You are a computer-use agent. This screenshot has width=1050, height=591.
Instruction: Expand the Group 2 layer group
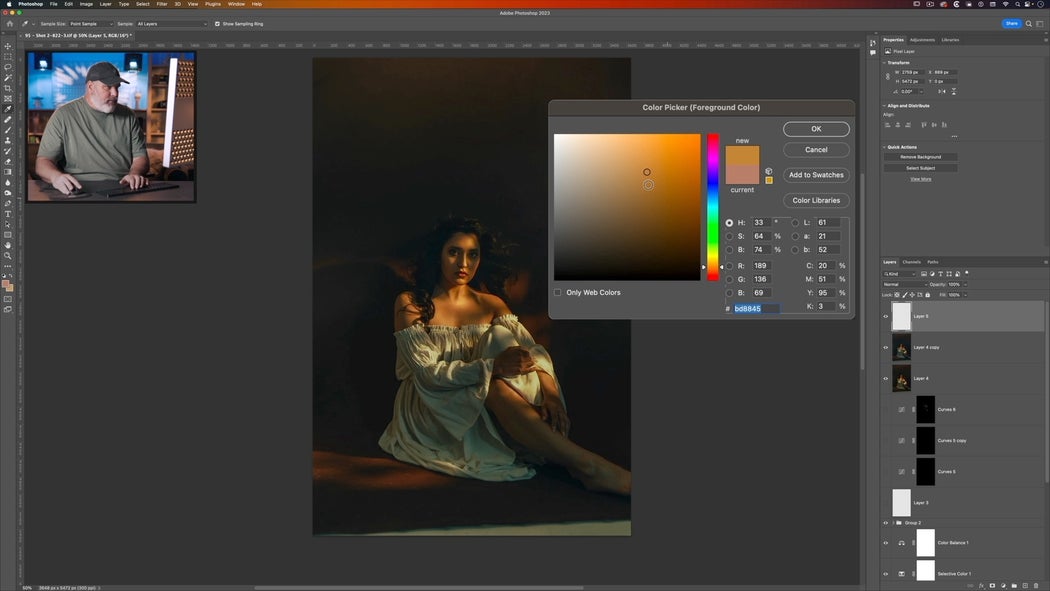[x=892, y=522]
